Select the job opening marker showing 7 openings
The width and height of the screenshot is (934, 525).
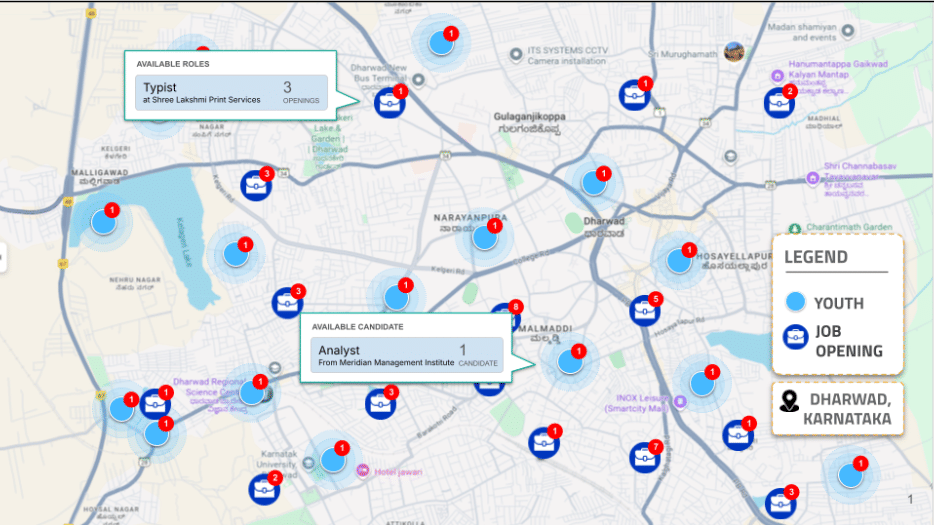tap(644, 457)
